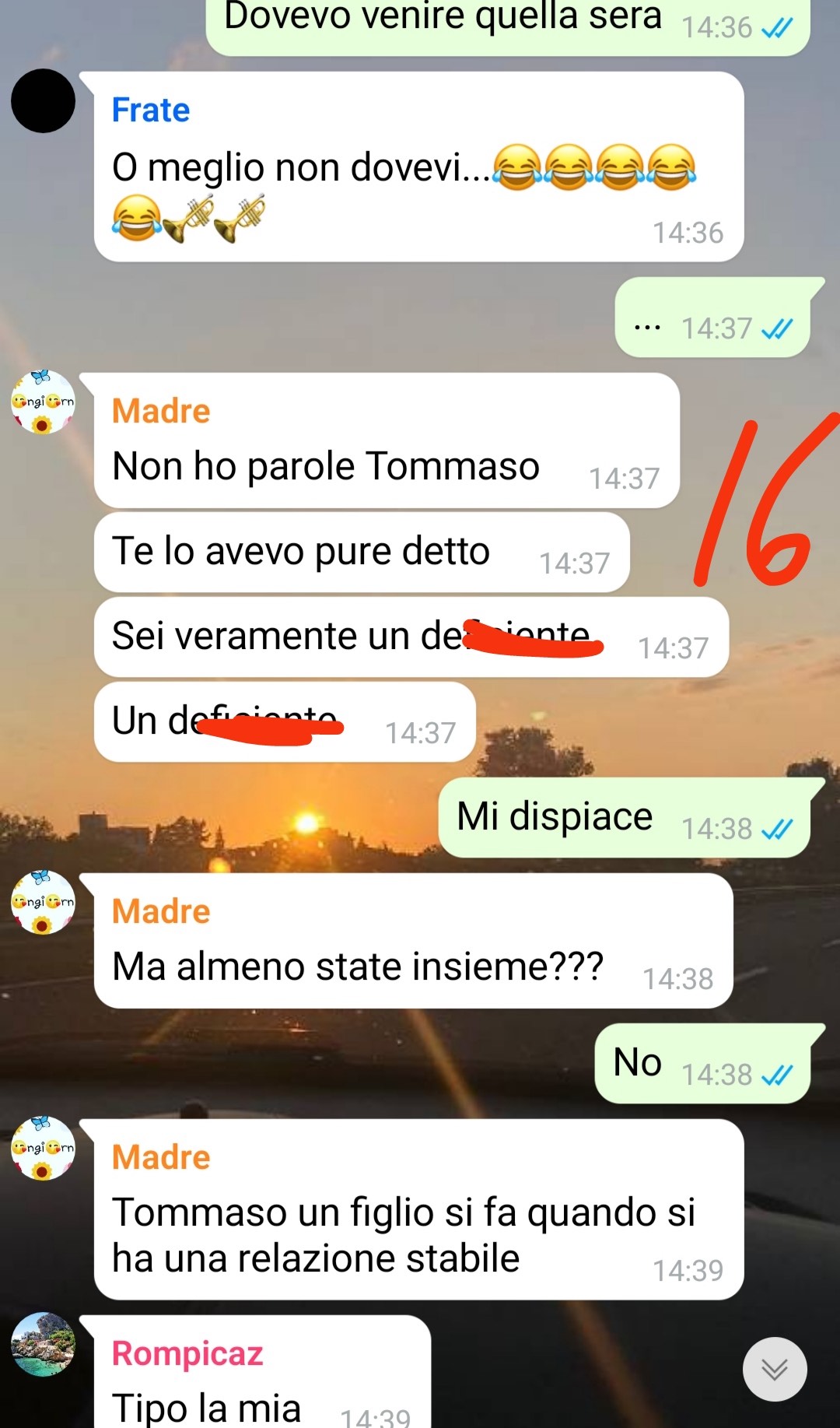Screen dimensions: 840x1428
Task: Tap the double check marks on "No" message
Action: click(x=777, y=1075)
